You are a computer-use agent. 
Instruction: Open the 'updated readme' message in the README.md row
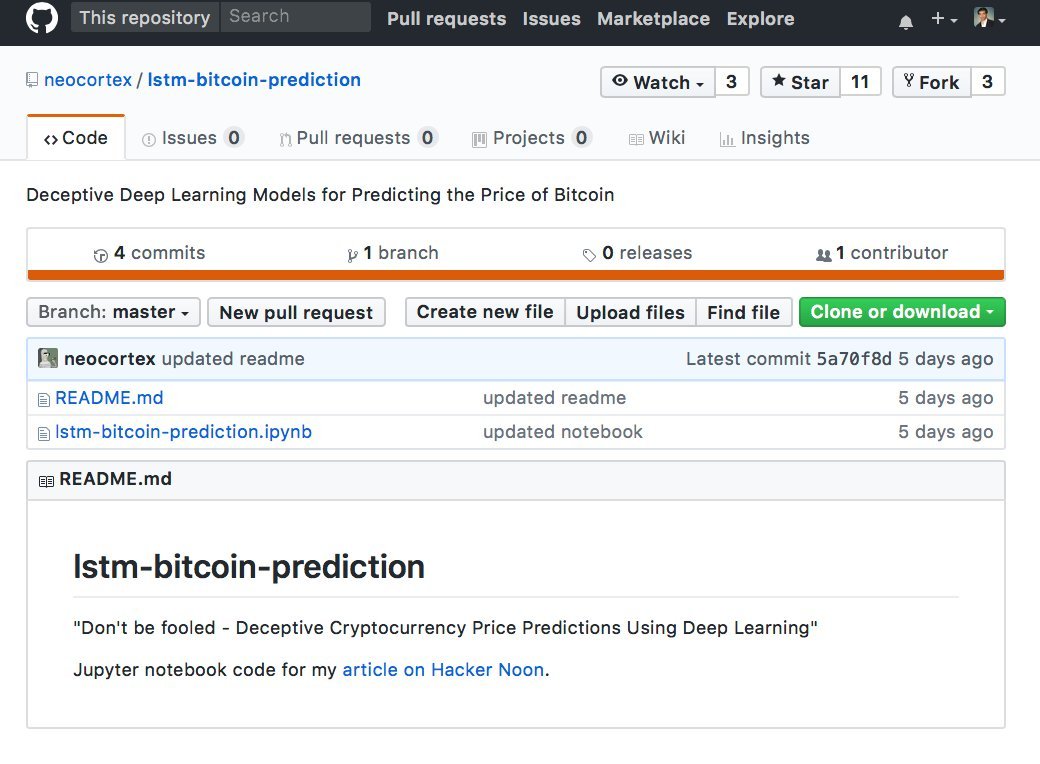pyautogui.click(x=554, y=398)
